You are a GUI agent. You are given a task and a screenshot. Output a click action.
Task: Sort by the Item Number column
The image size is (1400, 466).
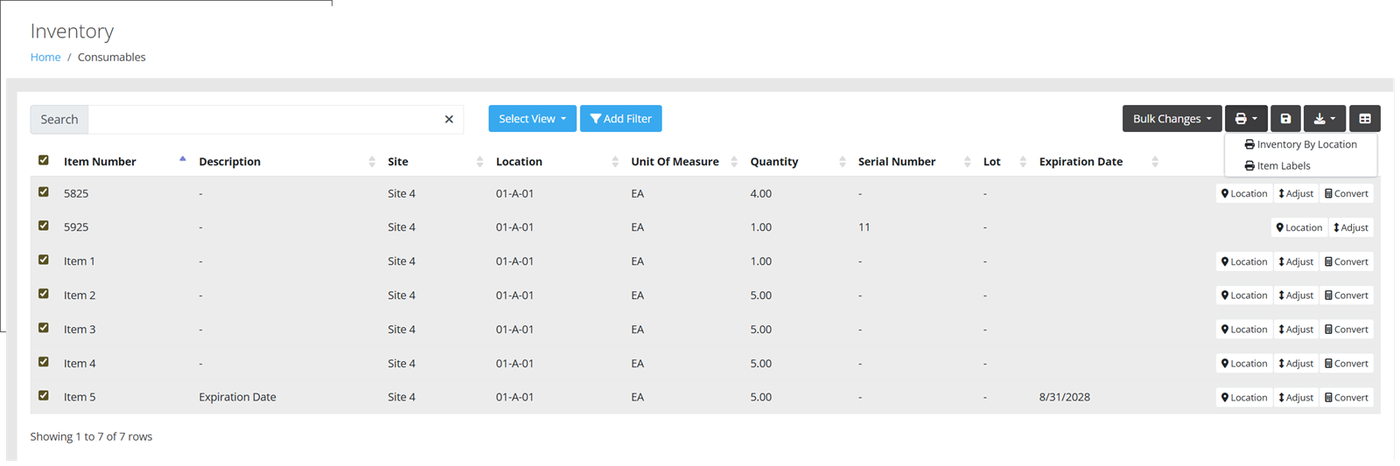100,162
